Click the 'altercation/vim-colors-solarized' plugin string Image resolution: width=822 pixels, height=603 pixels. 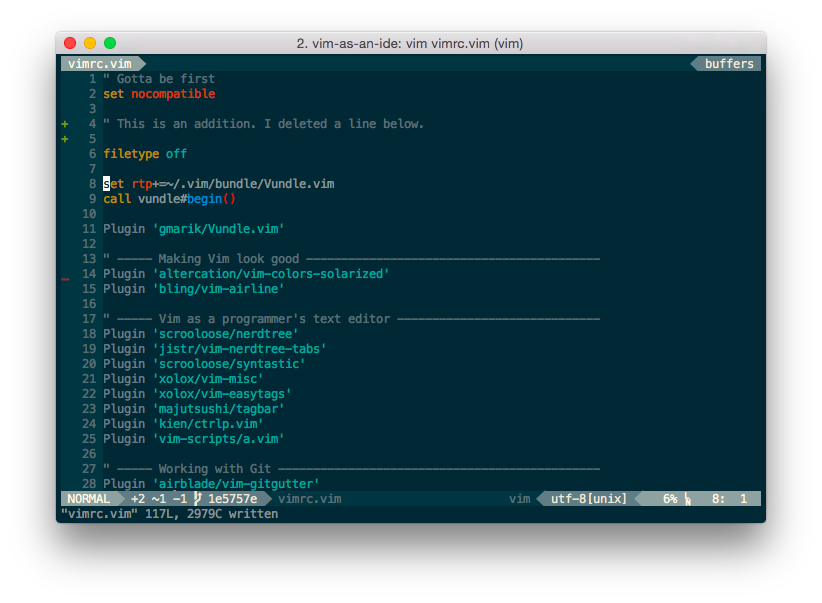[x=271, y=274]
